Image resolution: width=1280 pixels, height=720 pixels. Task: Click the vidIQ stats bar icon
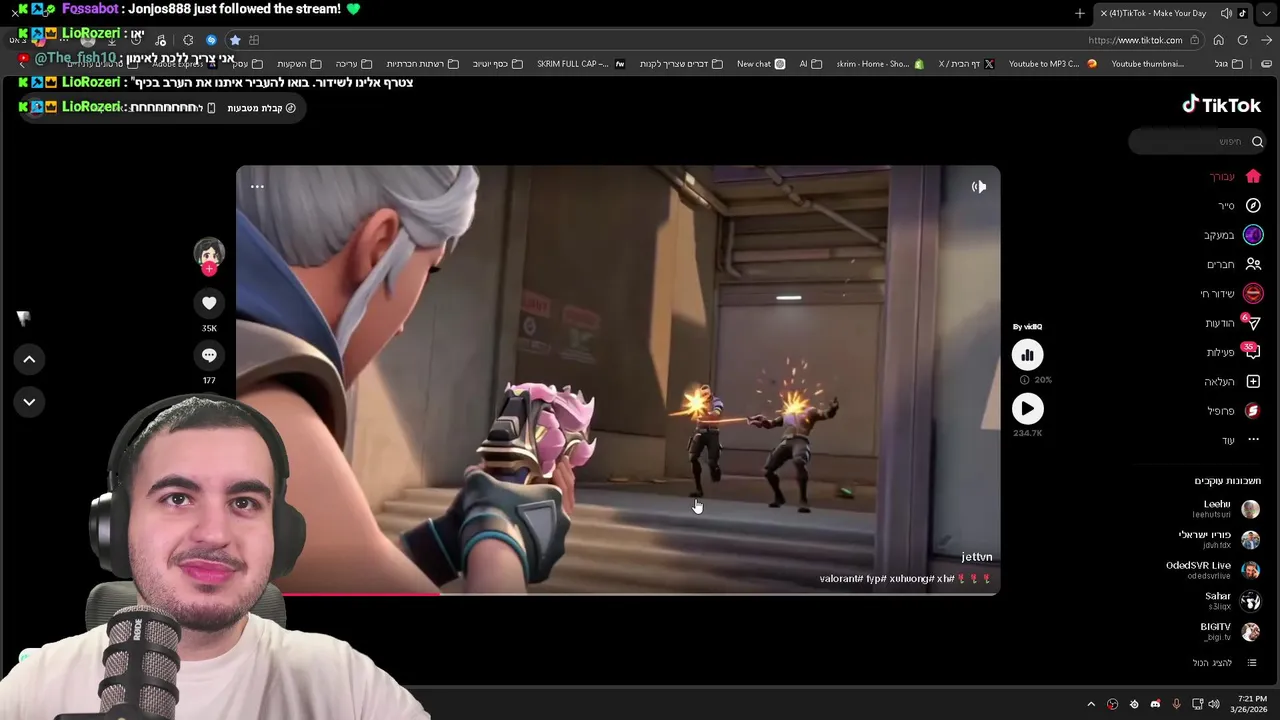[1027, 355]
